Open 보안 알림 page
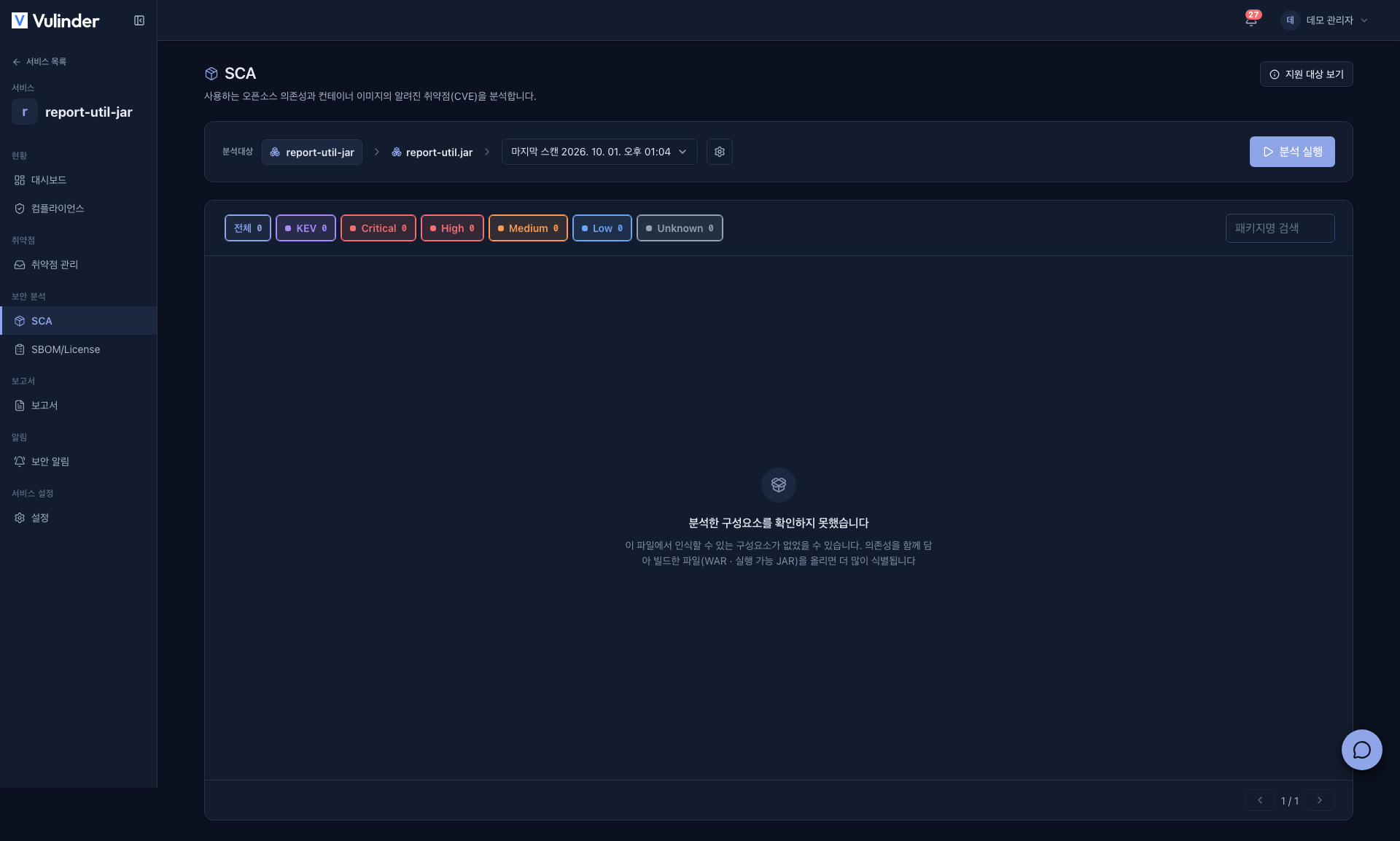Viewport: 1400px width, 841px height. [79, 462]
